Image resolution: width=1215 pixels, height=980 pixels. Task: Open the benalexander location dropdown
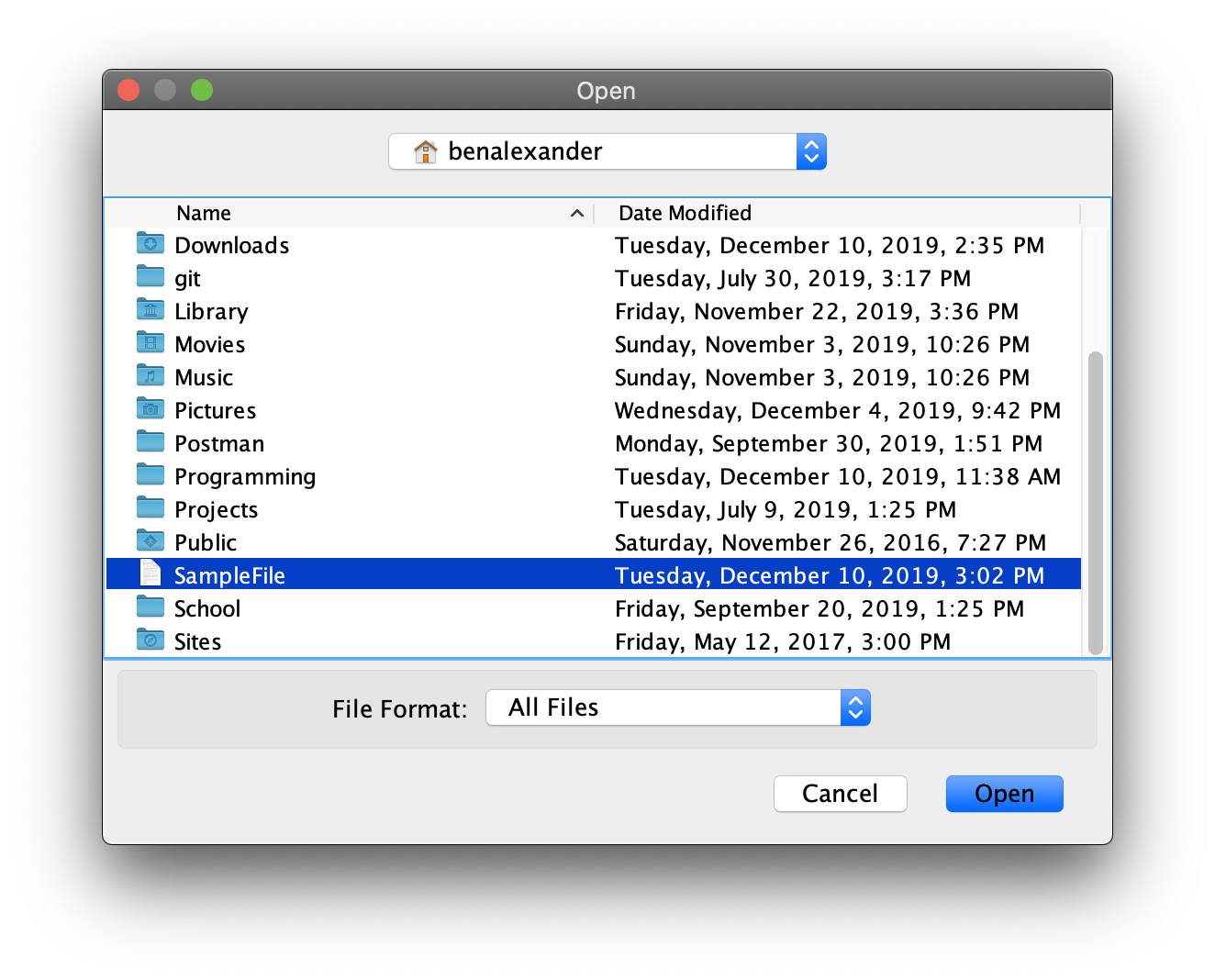607,151
